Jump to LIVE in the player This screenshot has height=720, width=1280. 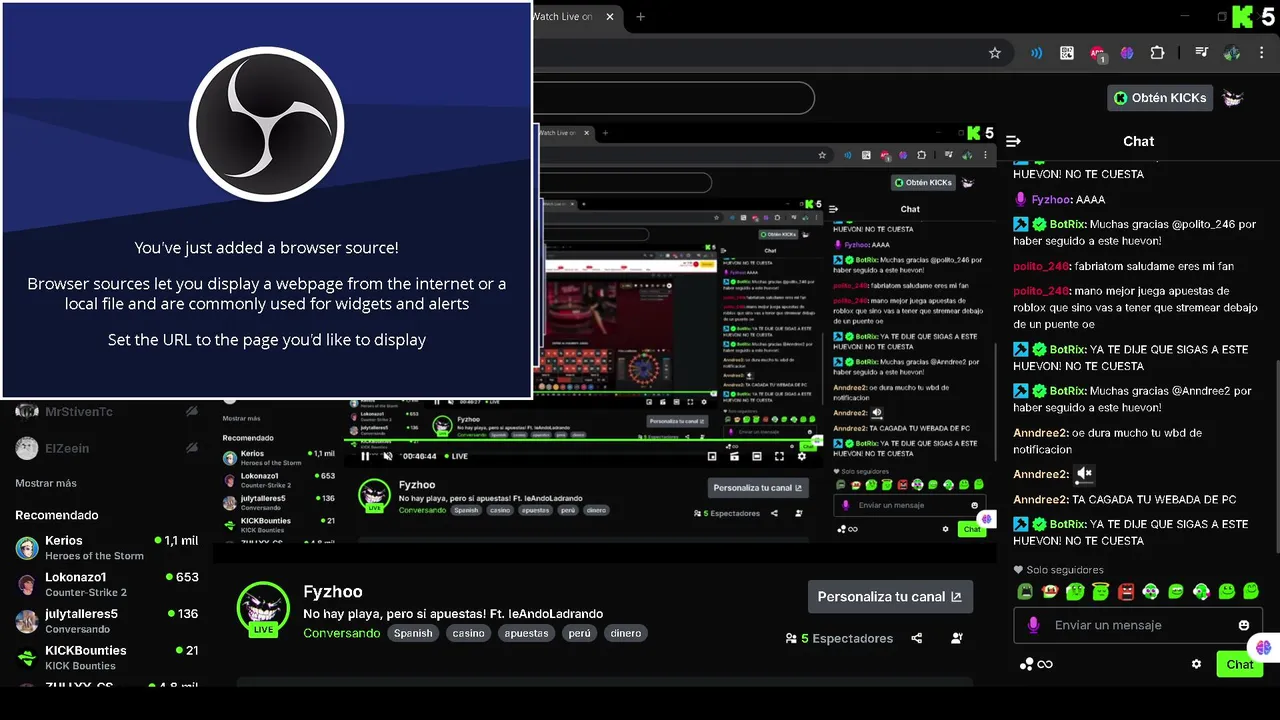click(455, 456)
